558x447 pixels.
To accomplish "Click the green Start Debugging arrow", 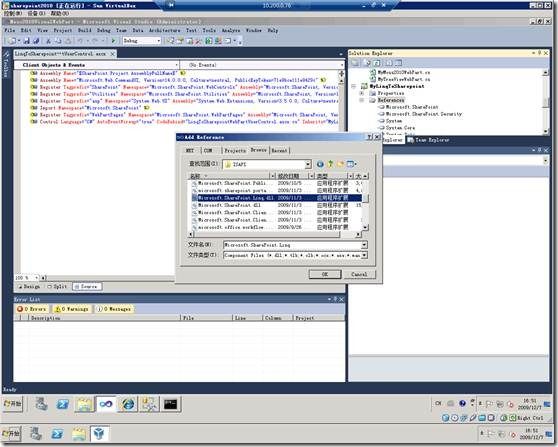I will [x=114, y=41].
